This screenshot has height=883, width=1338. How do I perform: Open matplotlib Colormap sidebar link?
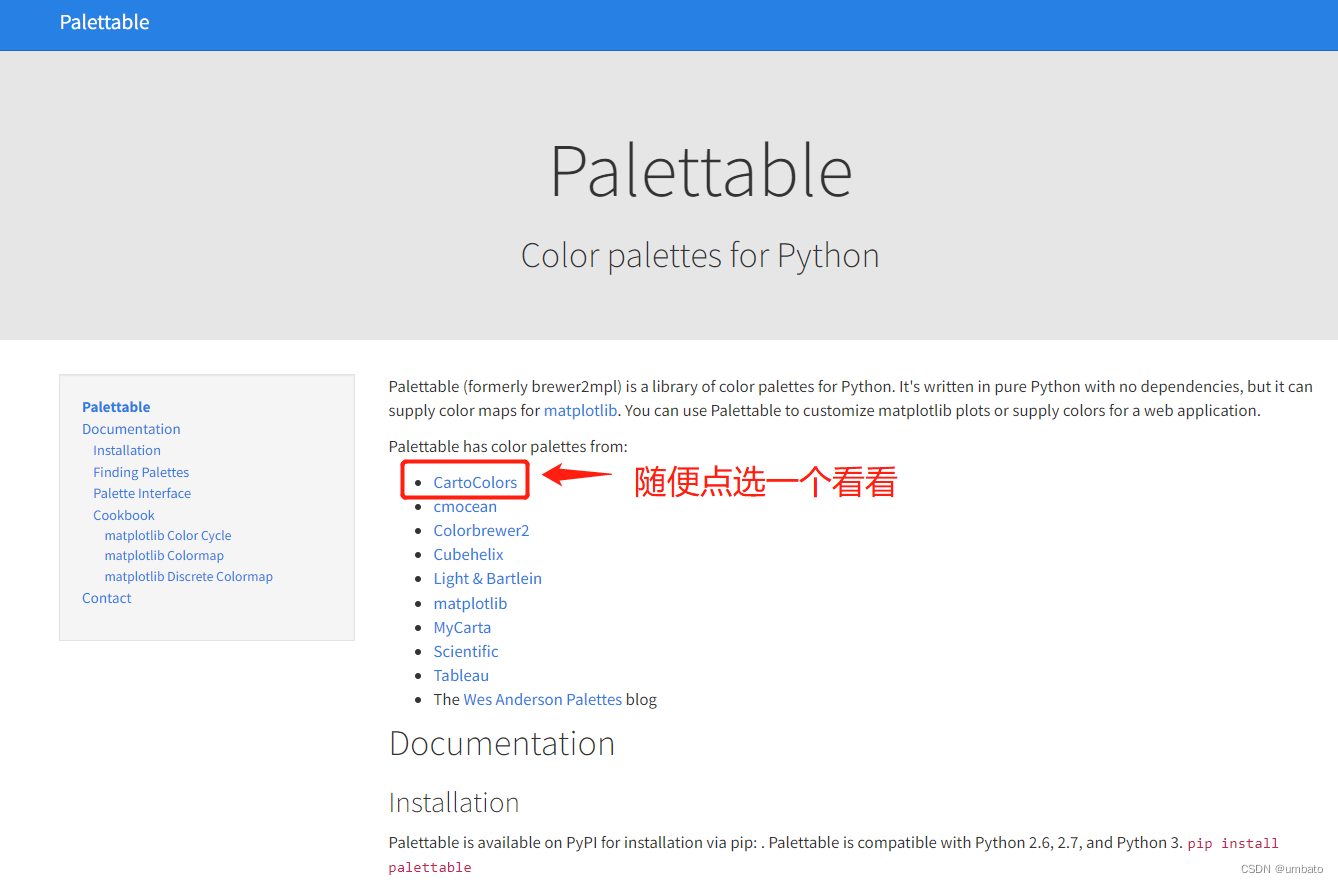(x=164, y=556)
